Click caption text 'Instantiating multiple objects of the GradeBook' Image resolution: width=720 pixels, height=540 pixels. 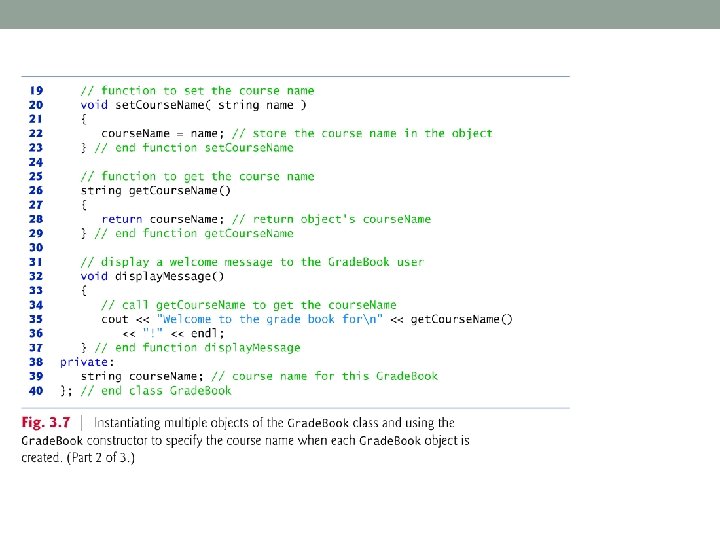[221, 422]
